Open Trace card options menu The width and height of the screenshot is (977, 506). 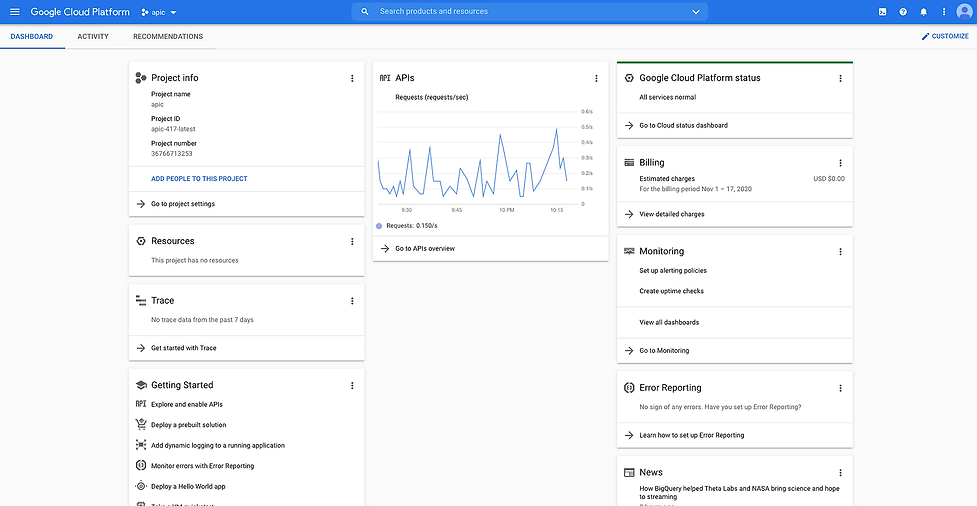click(x=352, y=301)
